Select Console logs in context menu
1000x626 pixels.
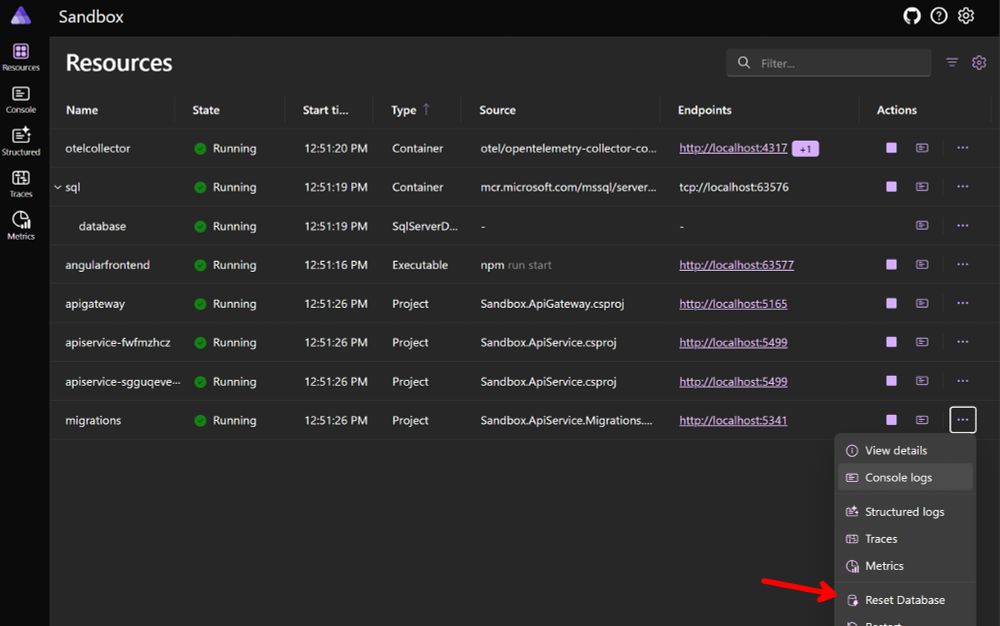(904, 477)
